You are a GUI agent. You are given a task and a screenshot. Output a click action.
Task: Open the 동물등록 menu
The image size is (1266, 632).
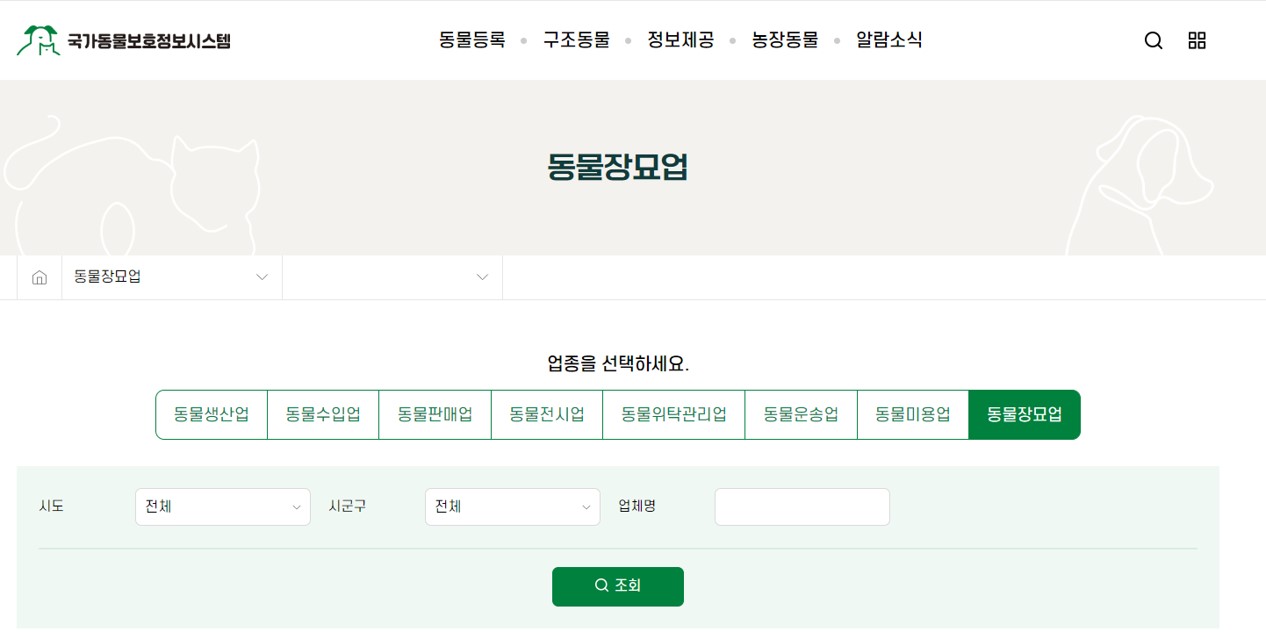pyautogui.click(x=470, y=40)
